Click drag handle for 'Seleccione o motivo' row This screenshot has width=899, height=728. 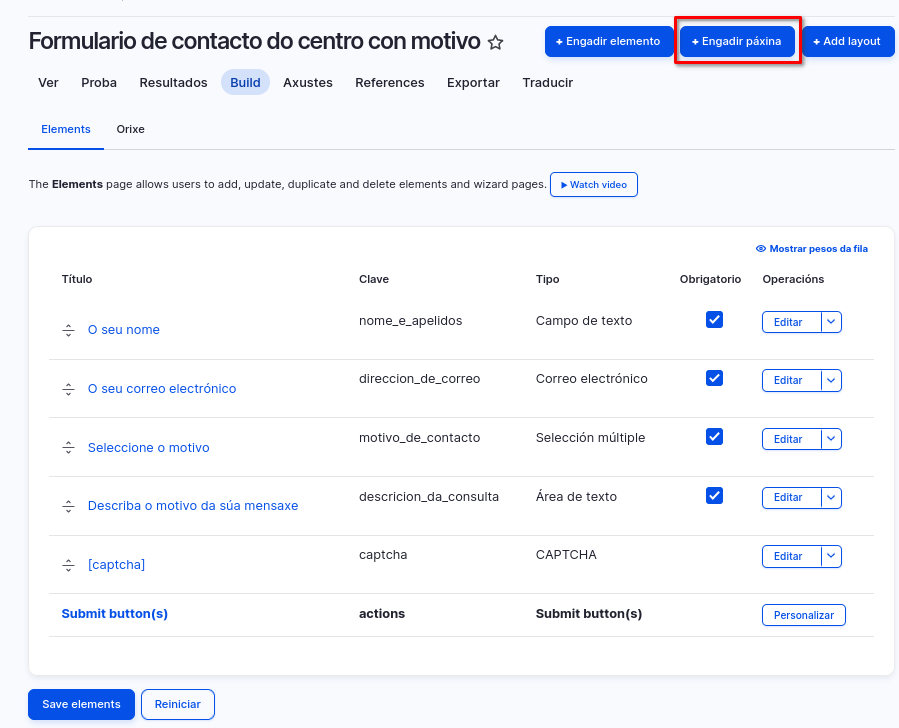point(68,448)
